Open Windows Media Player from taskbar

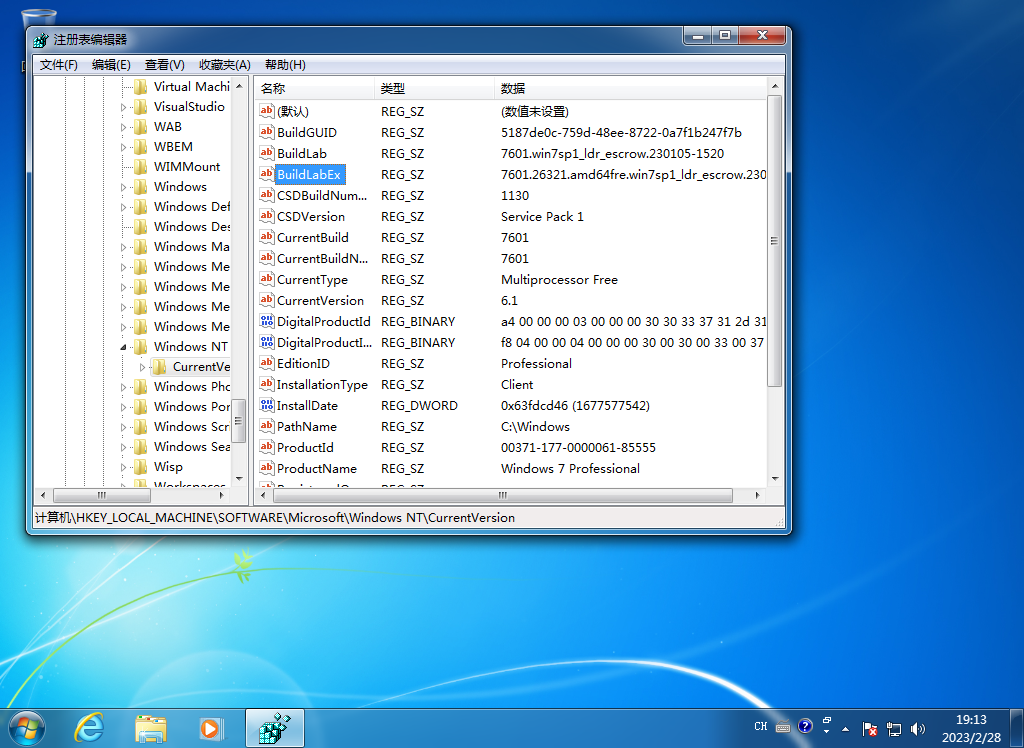[x=210, y=728]
